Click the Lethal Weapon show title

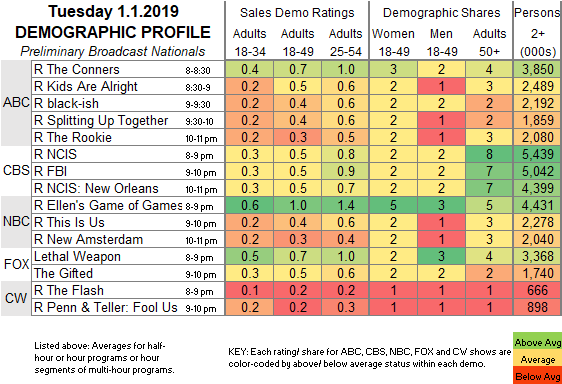click(x=77, y=256)
